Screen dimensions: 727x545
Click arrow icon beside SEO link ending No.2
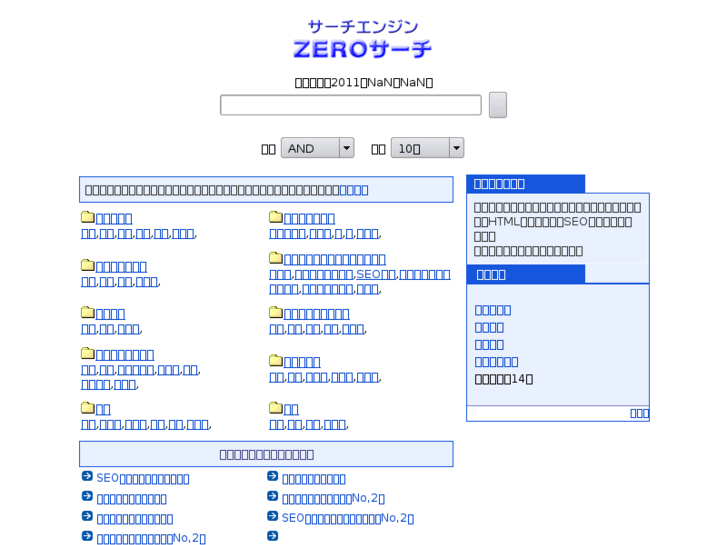pyautogui.click(x=273, y=516)
